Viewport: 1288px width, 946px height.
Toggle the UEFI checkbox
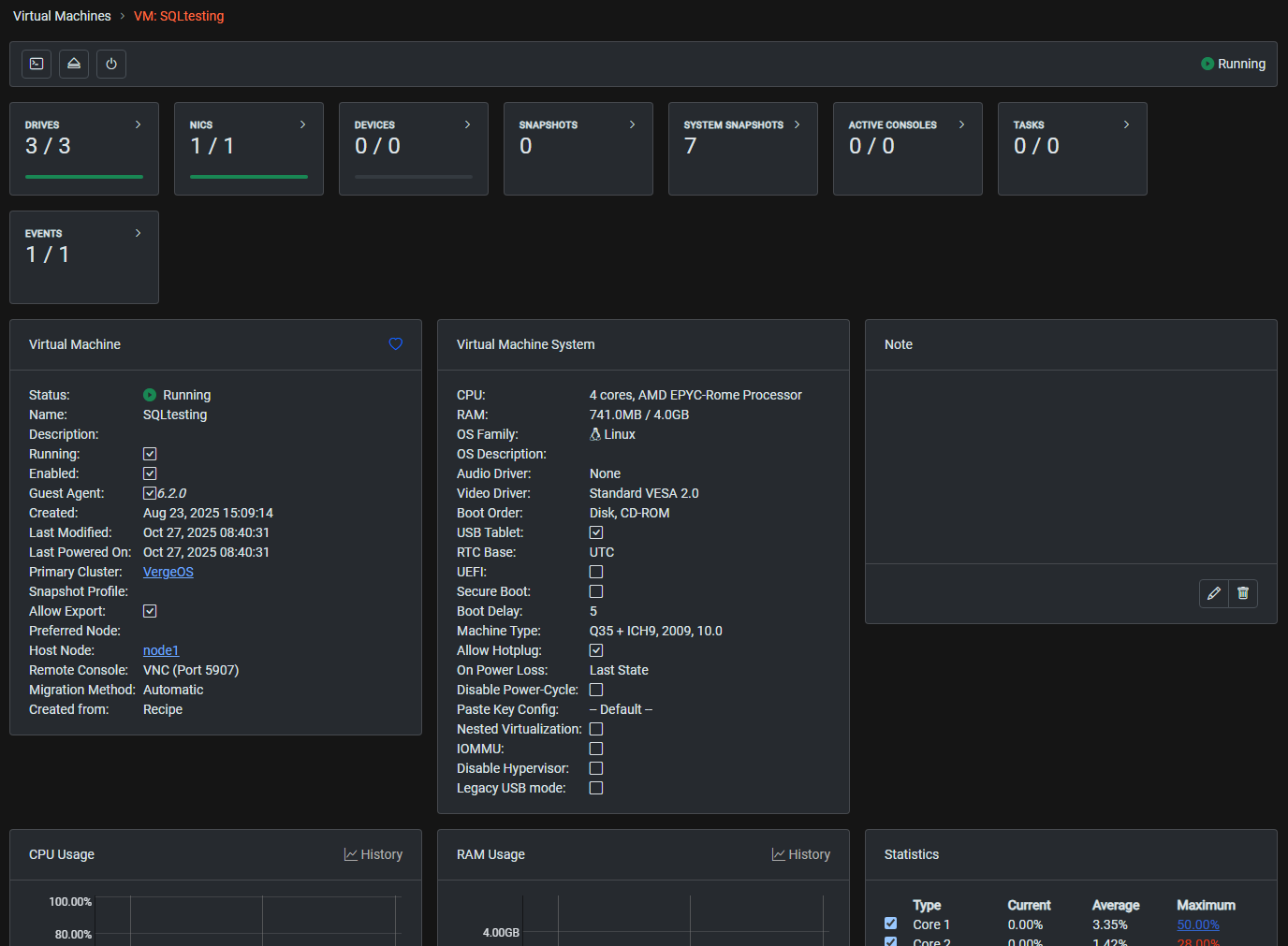[596, 572]
